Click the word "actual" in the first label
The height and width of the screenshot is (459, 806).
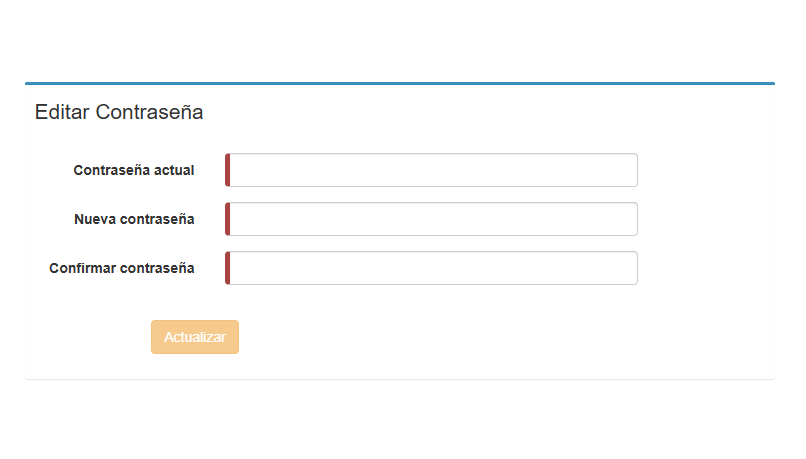click(x=174, y=170)
